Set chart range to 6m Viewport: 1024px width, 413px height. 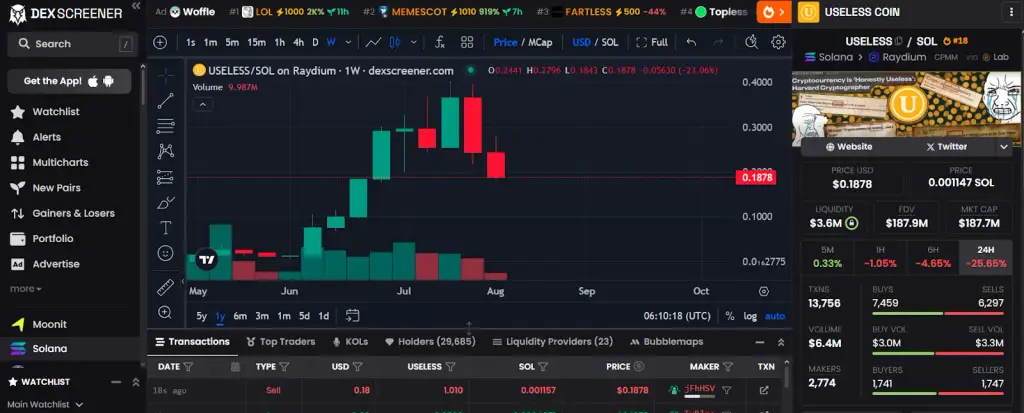coord(240,316)
